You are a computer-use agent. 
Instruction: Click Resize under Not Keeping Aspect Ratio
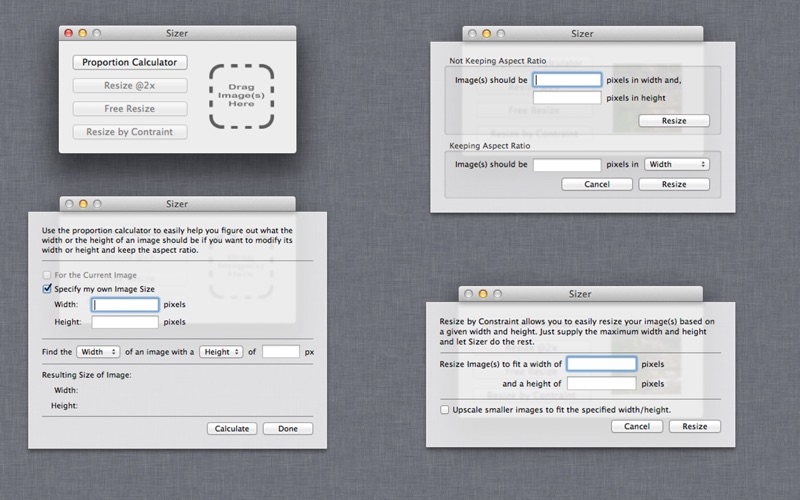pos(674,121)
